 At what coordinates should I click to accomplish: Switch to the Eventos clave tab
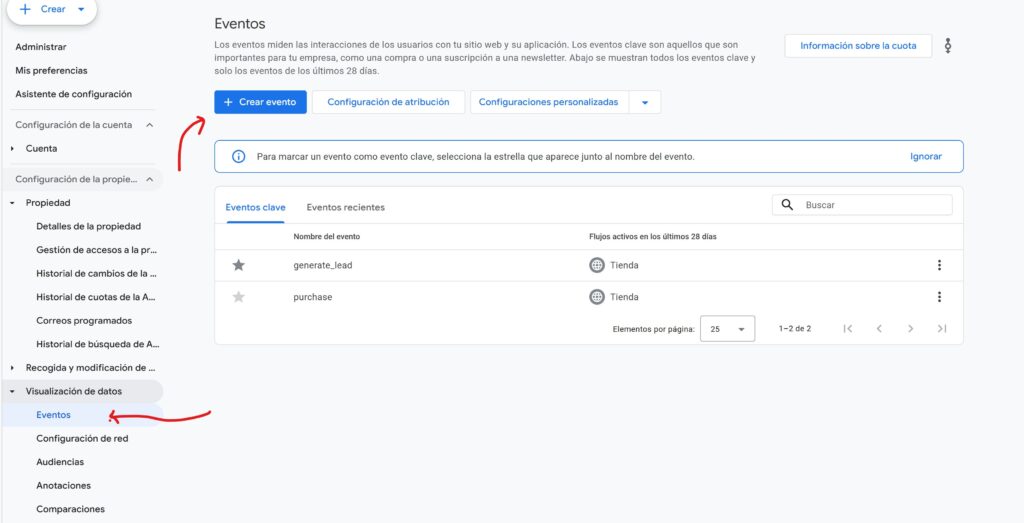click(255, 208)
